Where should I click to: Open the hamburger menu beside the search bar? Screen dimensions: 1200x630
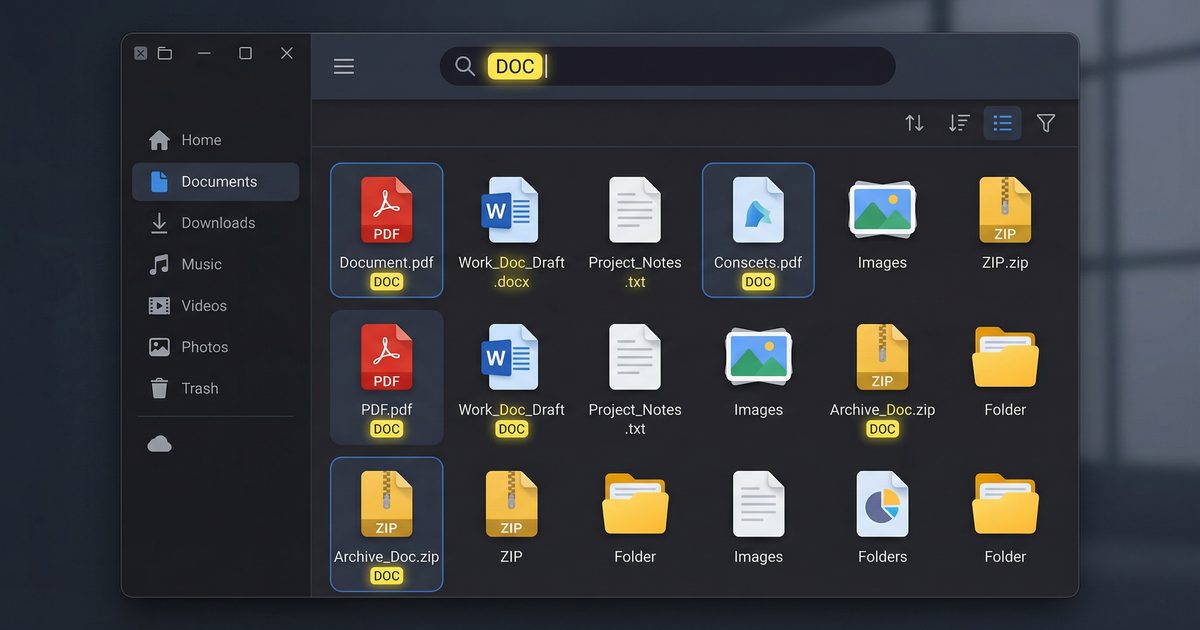pyautogui.click(x=344, y=66)
